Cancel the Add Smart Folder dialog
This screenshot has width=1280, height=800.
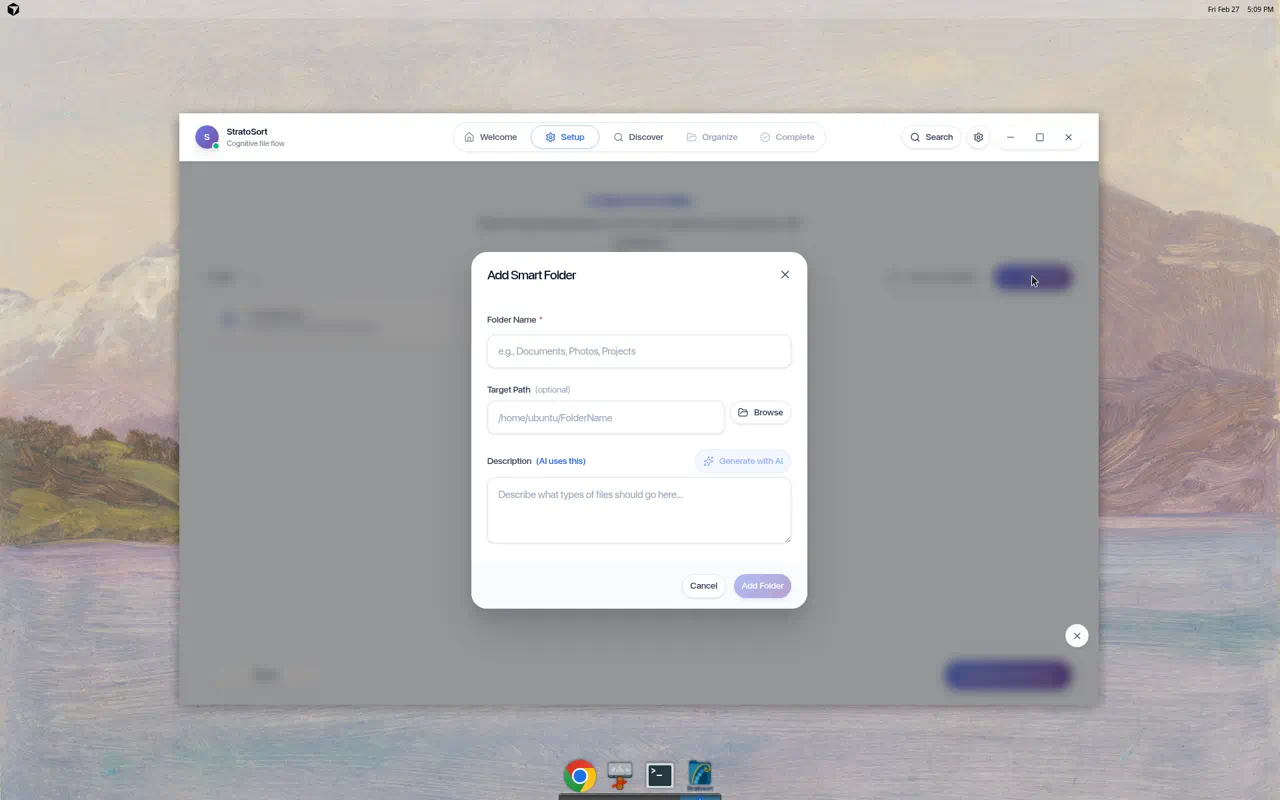[x=703, y=586]
